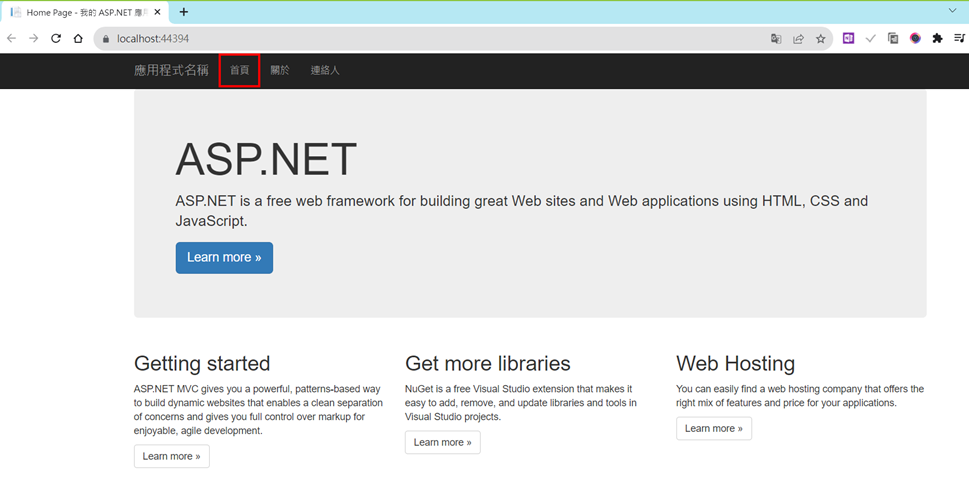The height and width of the screenshot is (483, 969).
Task: Share this page using the share icon
Action: [798, 38]
